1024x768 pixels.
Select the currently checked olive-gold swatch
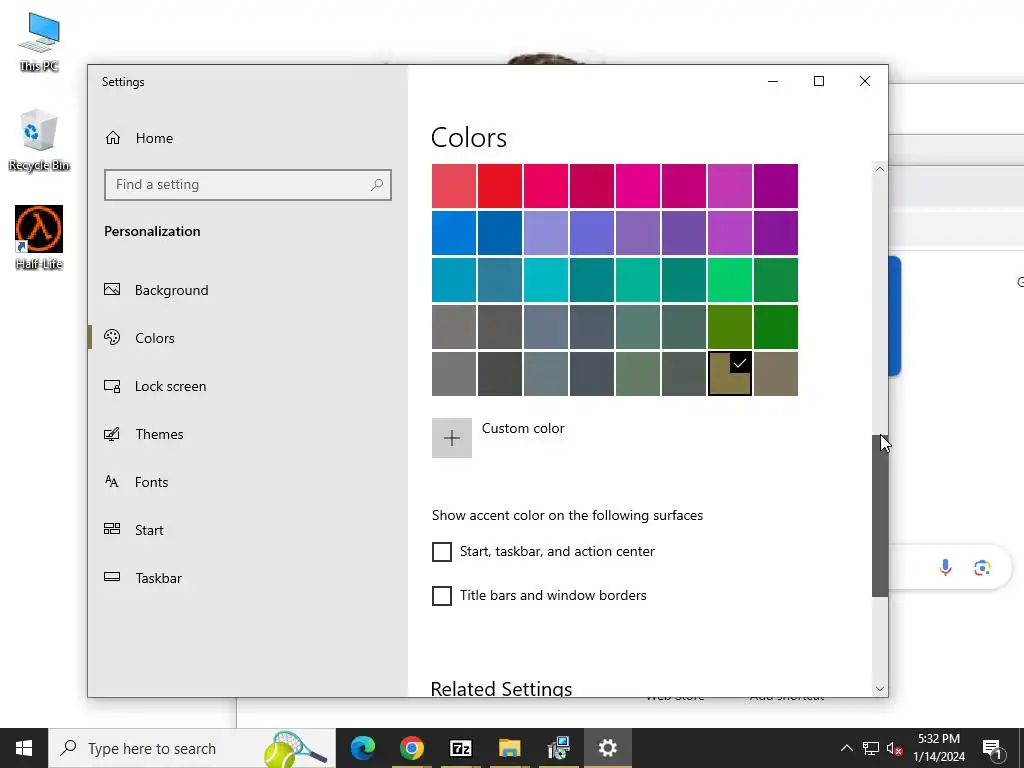pos(729,374)
